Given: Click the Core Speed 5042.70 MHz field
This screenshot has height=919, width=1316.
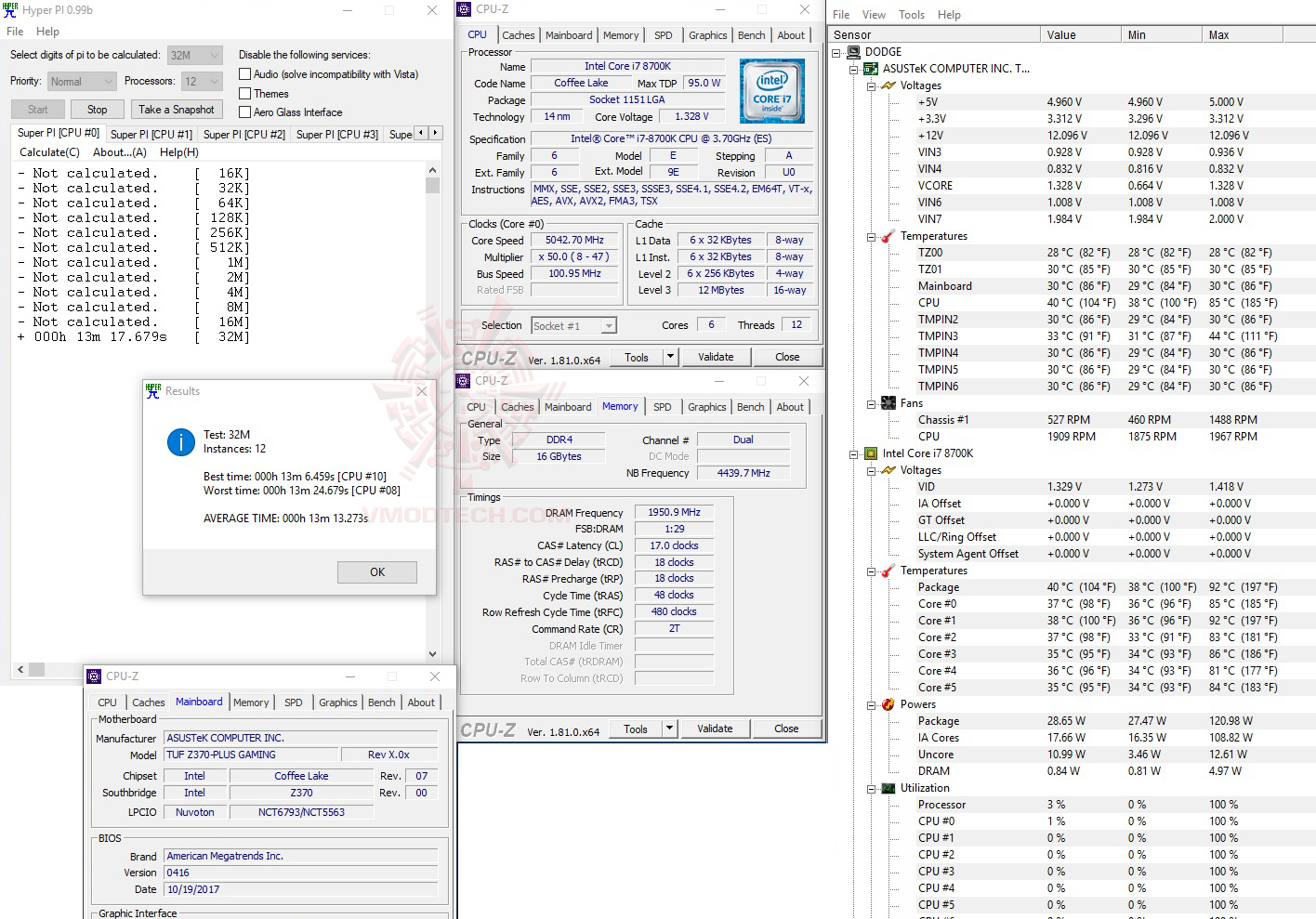Looking at the screenshot, I should coord(574,241).
